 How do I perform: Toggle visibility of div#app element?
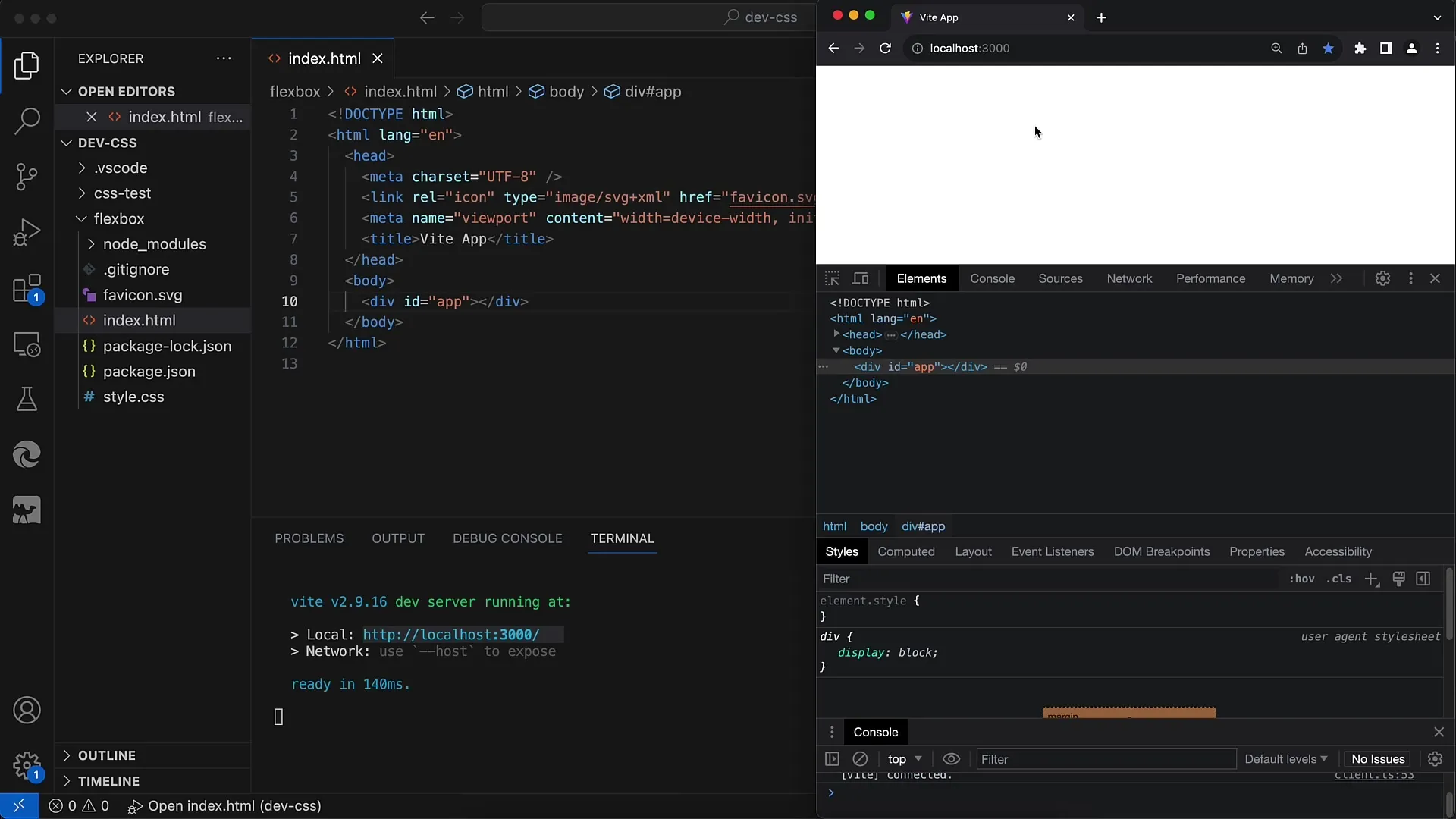824,366
